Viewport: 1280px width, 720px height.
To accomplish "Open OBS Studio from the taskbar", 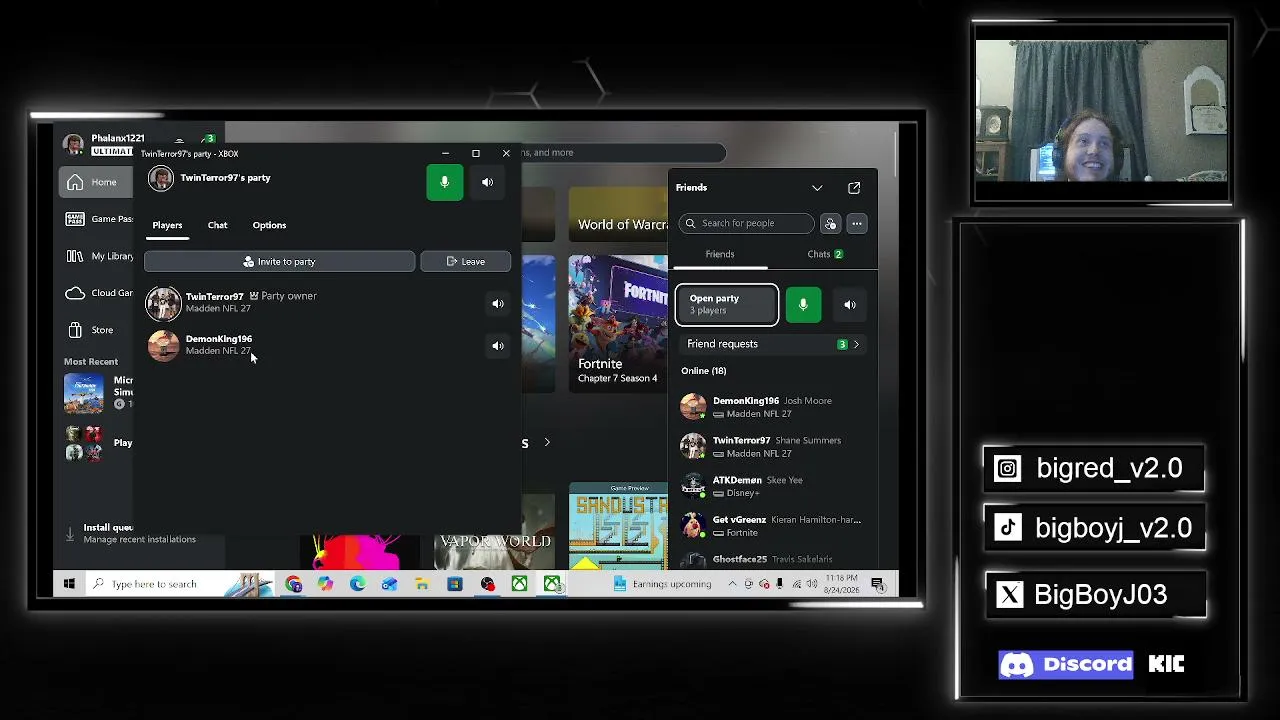I will coord(487,584).
